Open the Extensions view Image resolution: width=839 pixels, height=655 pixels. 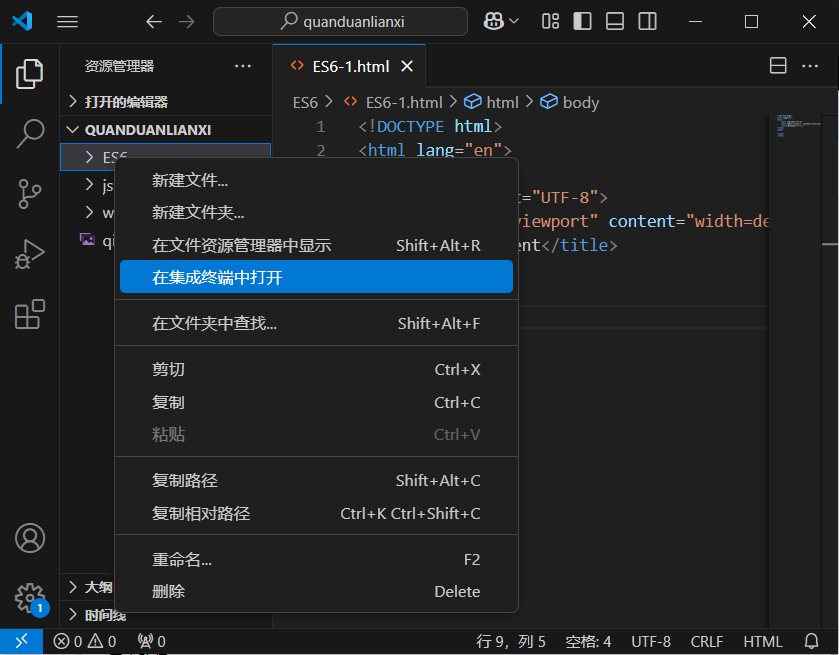[30, 314]
